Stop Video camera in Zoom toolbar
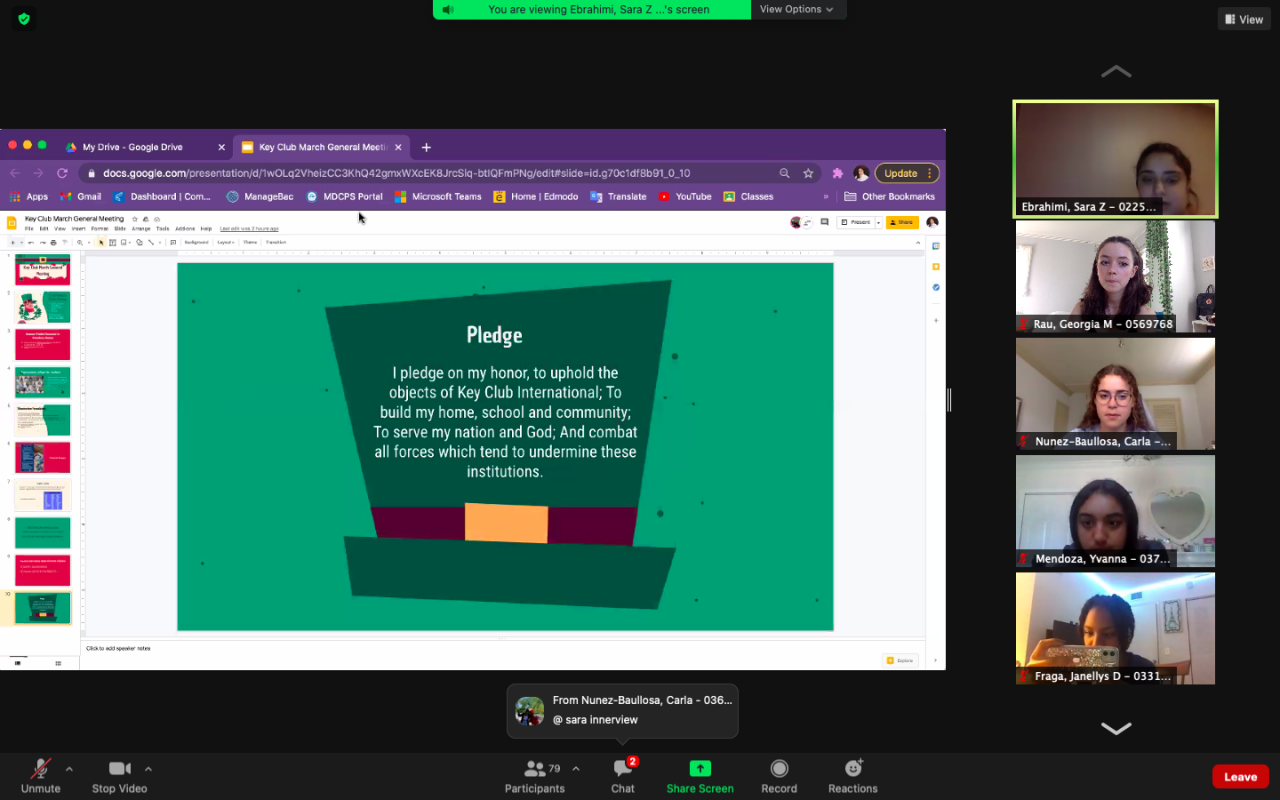 119,775
